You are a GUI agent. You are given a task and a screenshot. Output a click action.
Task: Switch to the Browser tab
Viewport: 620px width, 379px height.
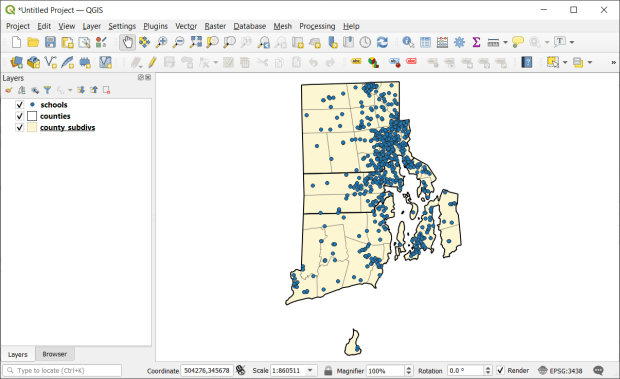[x=55, y=354]
